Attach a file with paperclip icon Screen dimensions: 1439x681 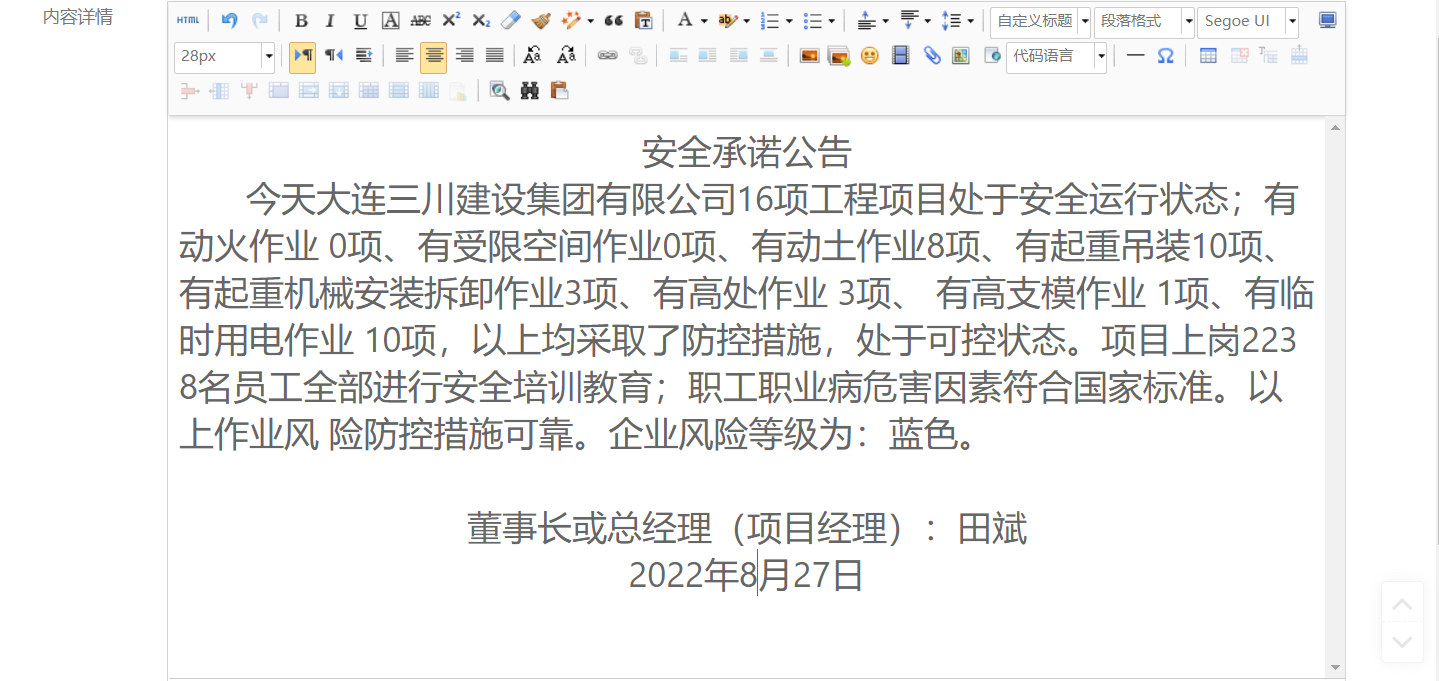point(931,56)
